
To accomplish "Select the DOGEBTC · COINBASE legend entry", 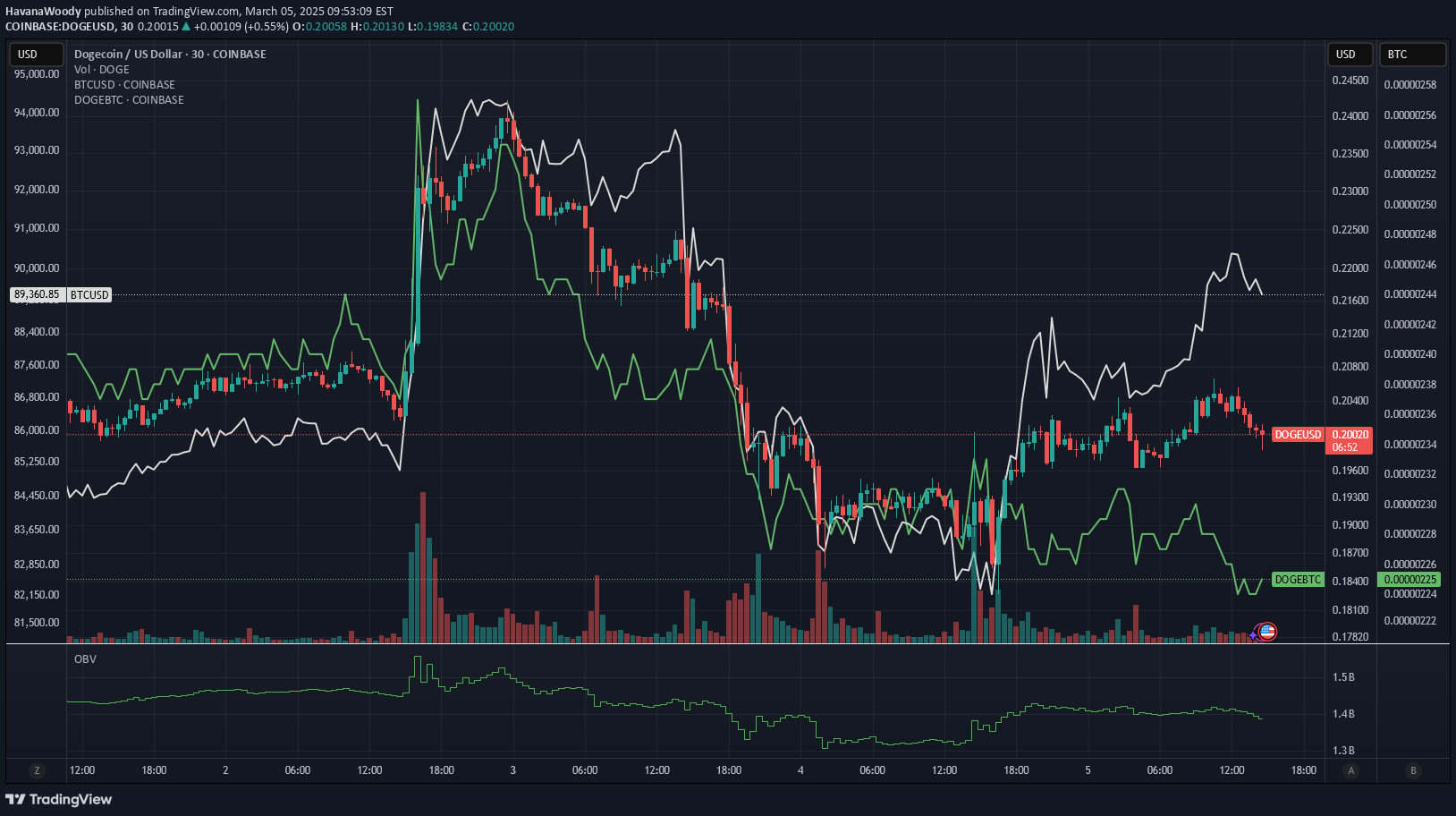I will [x=129, y=100].
